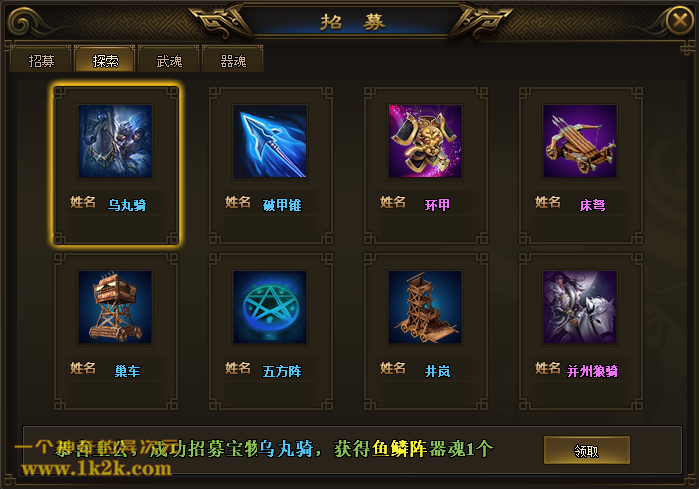Image resolution: width=699 pixels, height=489 pixels.
Task: Switch to the 招募 tab
Action: (41, 60)
